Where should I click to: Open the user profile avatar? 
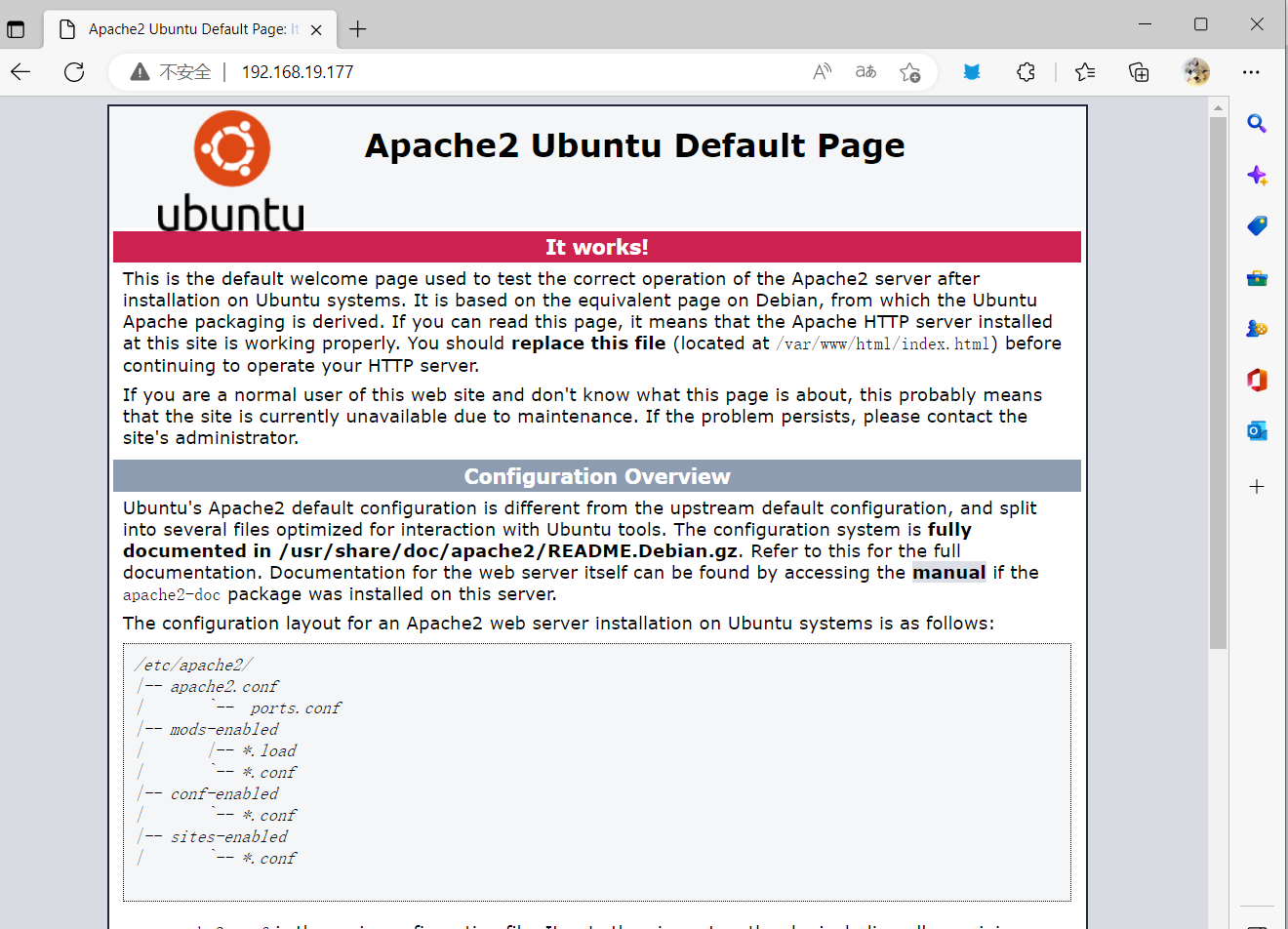point(1196,72)
